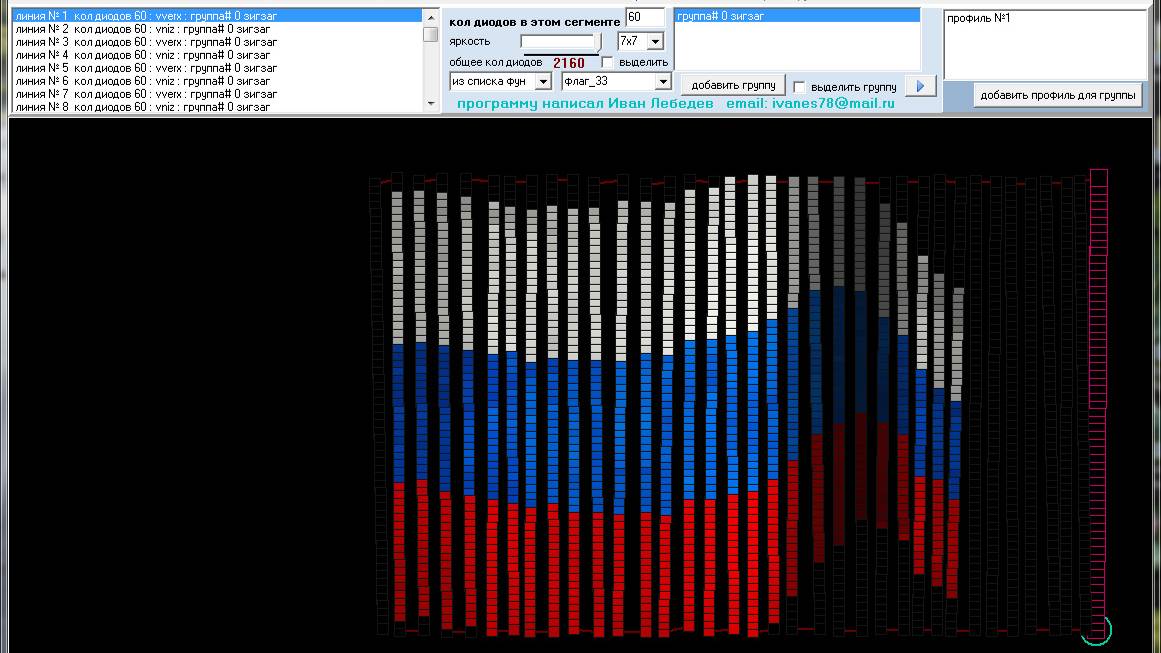This screenshot has width=1161, height=653.
Task: Click the total diode count 2160
Action: [569, 63]
